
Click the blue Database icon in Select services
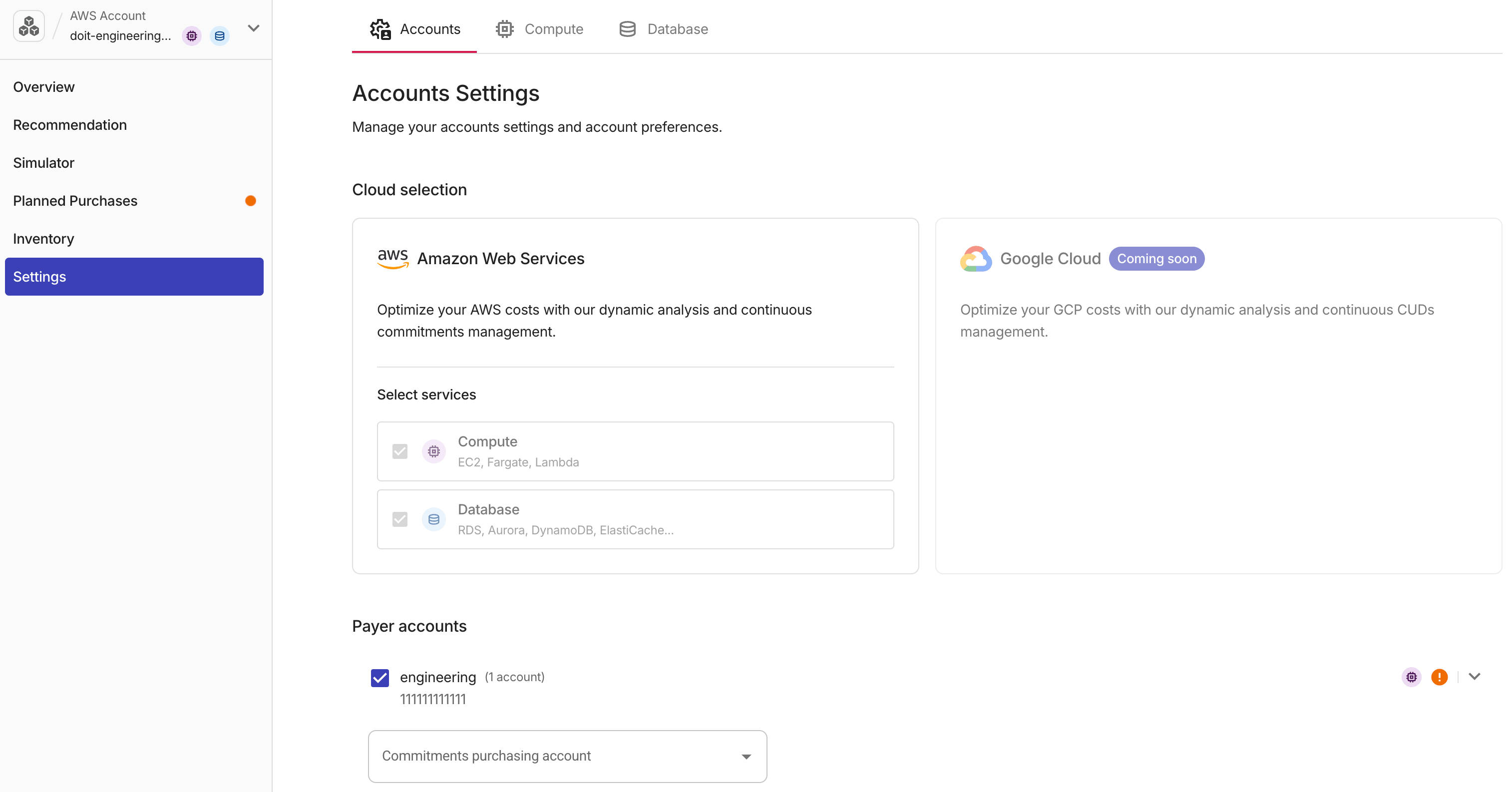pyautogui.click(x=434, y=519)
